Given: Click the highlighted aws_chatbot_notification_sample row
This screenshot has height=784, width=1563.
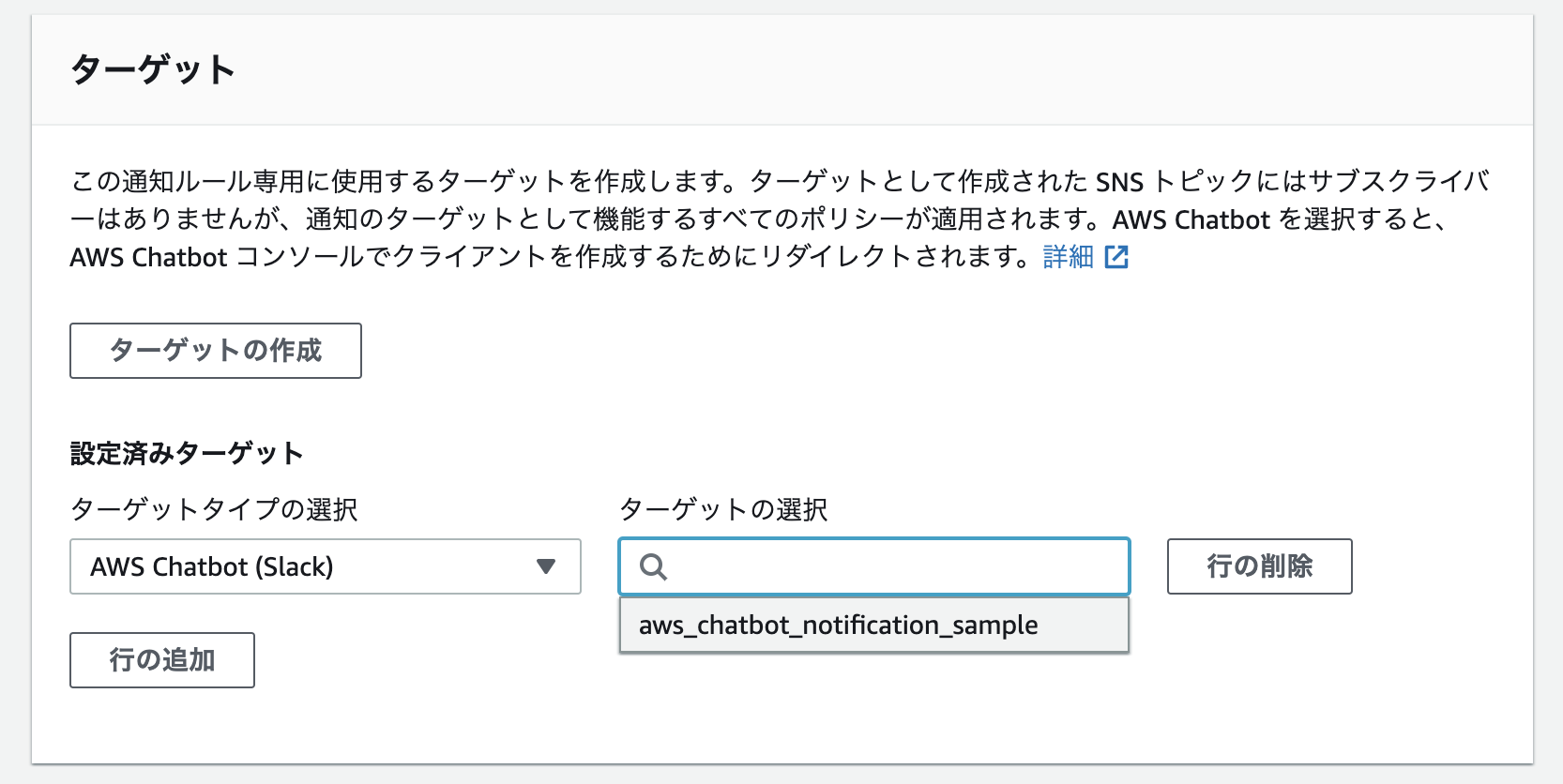Looking at the screenshot, I should click(838, 625).
